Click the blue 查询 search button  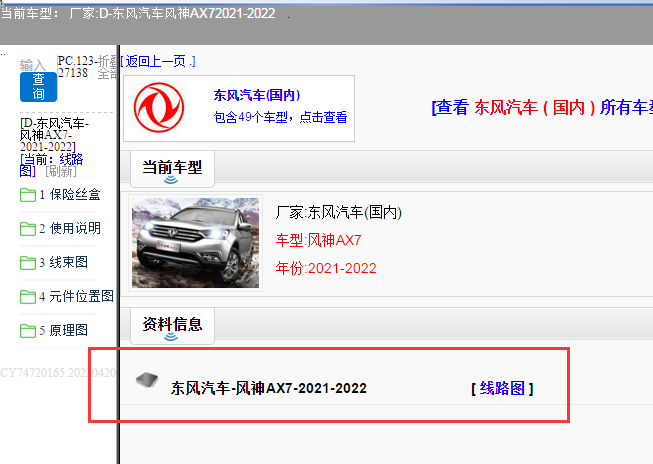(38, 87)
